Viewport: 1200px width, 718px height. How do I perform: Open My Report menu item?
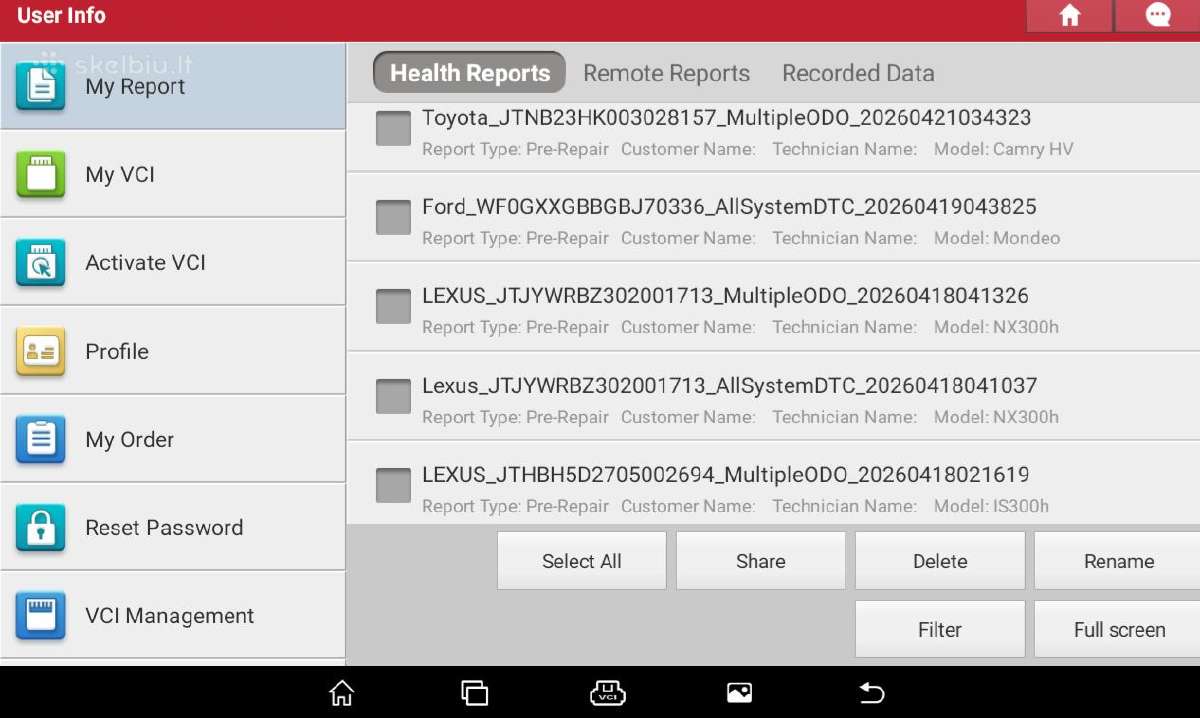[x=173, y=86]
